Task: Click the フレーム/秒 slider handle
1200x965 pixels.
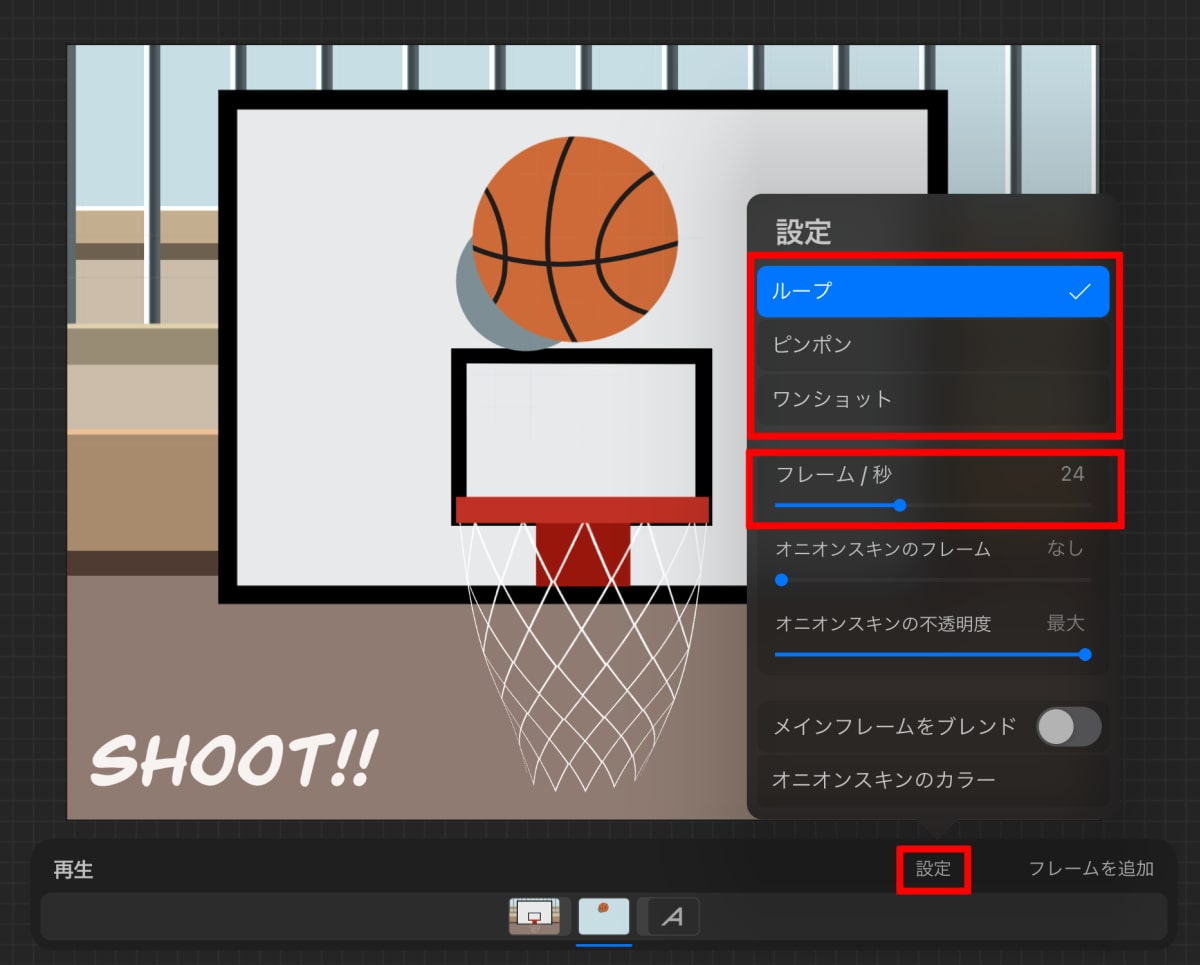Action: pos(899,505)
